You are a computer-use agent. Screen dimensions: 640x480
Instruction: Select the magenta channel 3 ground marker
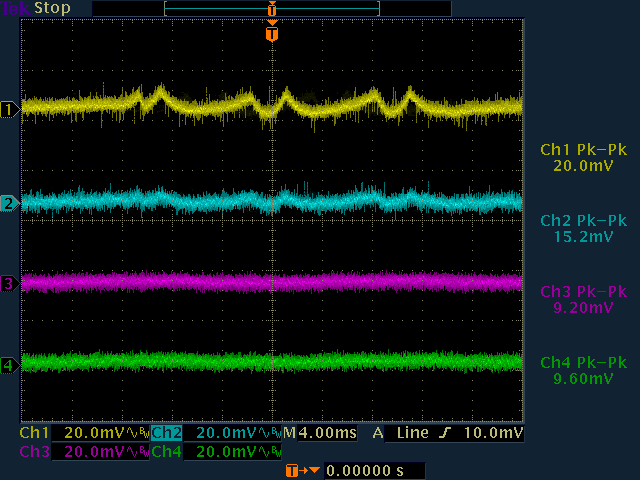click(x=9, y=284)
